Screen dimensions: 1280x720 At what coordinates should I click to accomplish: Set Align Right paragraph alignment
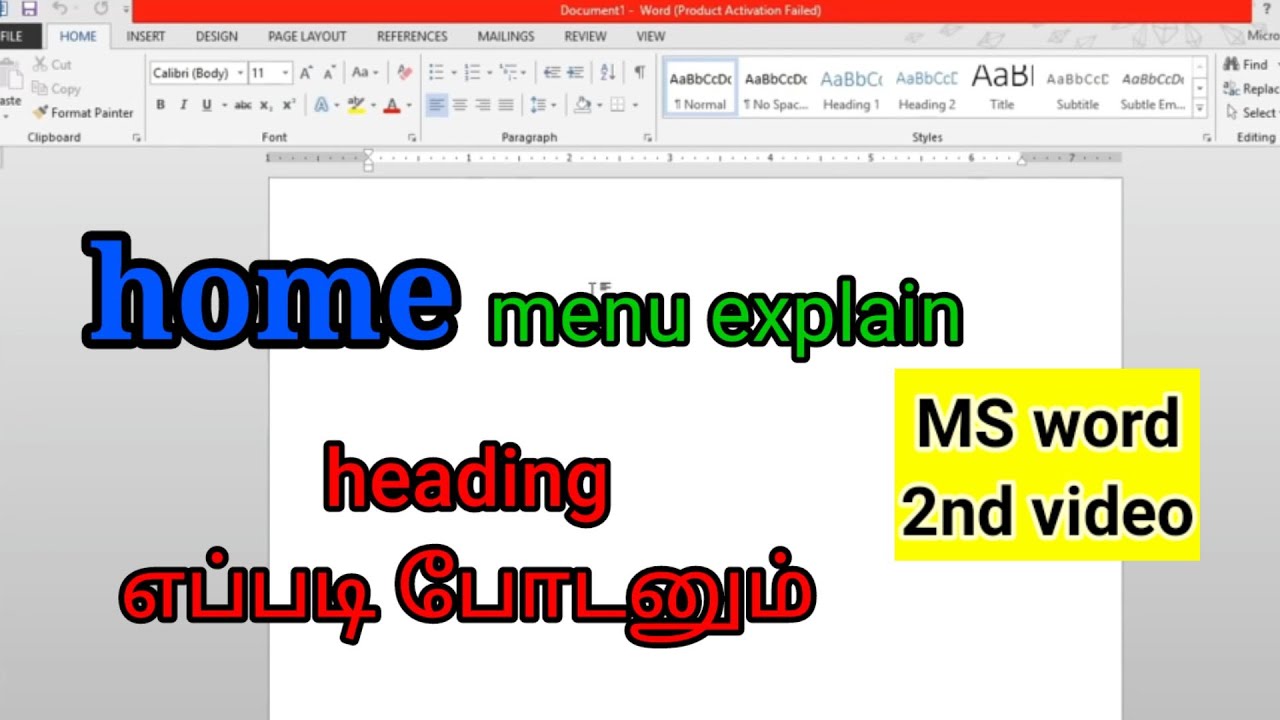(483, 105)
